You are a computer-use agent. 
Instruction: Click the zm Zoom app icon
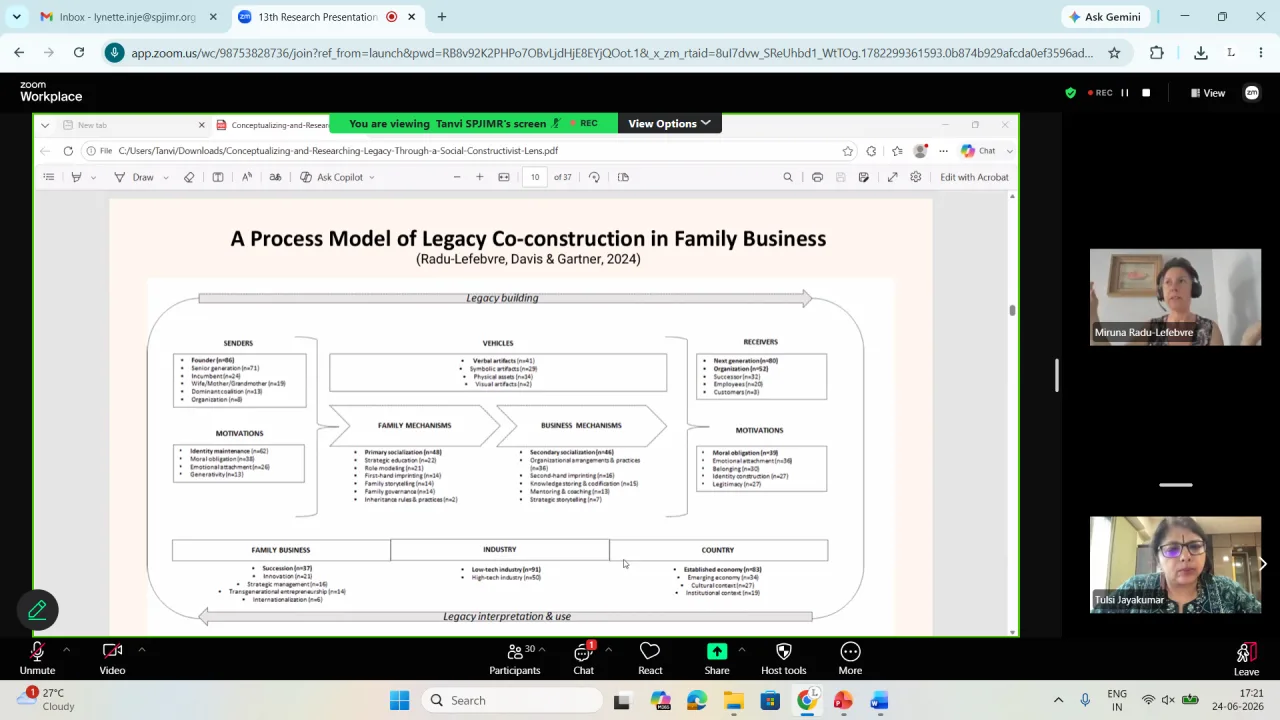coord(1251,93)
